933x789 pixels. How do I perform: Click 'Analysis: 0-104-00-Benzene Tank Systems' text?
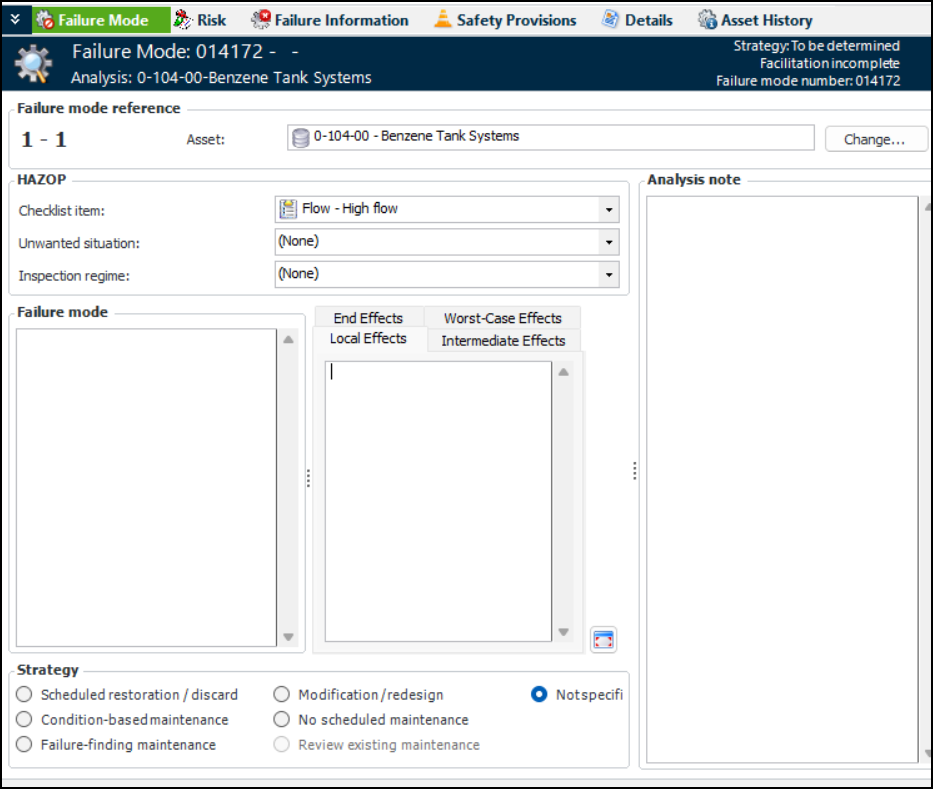pos(221,77)
